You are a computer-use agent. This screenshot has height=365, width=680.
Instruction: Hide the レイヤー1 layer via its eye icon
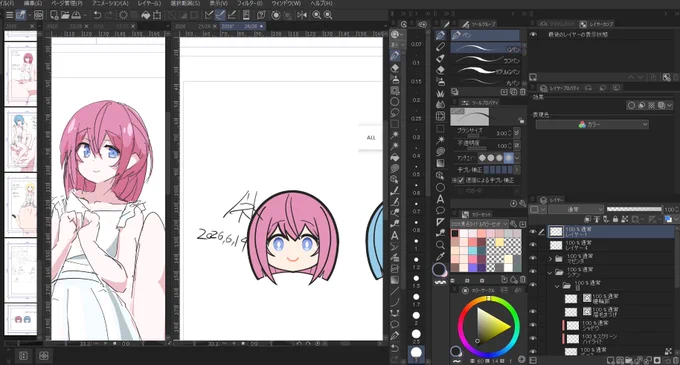pyautogui.click(x=533, y=232)
